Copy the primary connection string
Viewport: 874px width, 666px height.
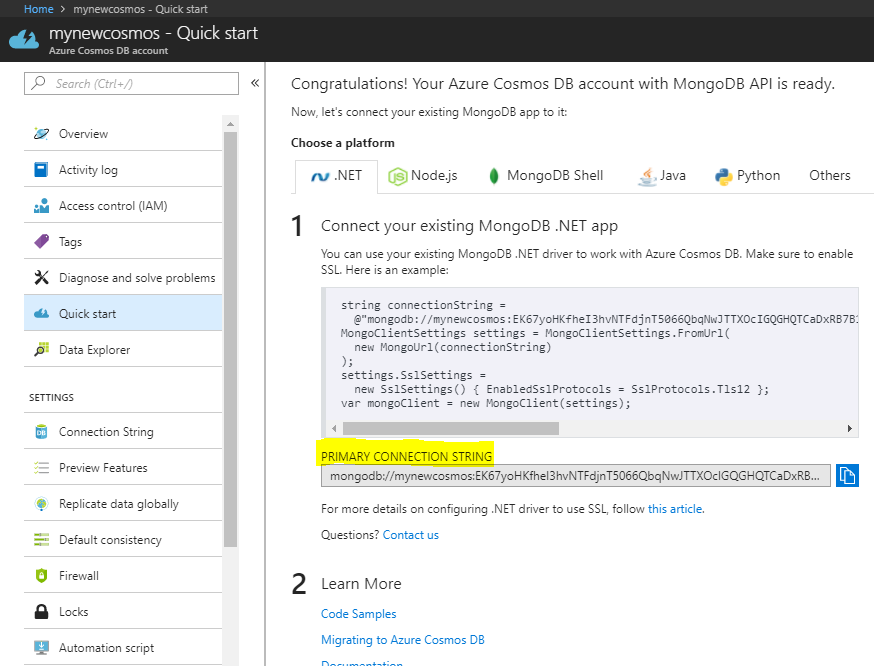[x=847, y=475]
